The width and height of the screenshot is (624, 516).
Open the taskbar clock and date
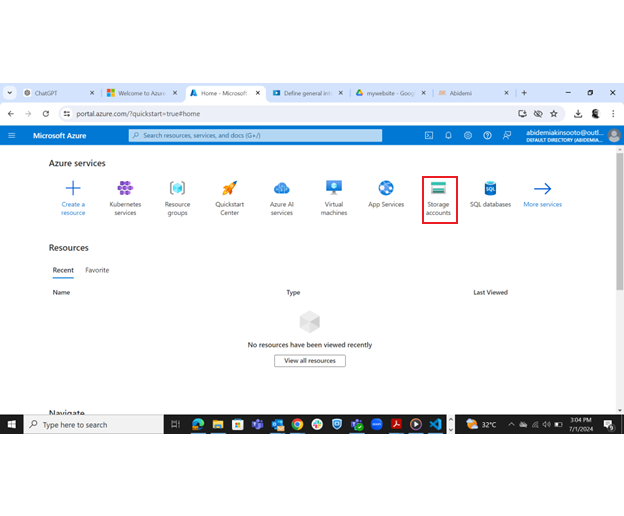[581, 424]
